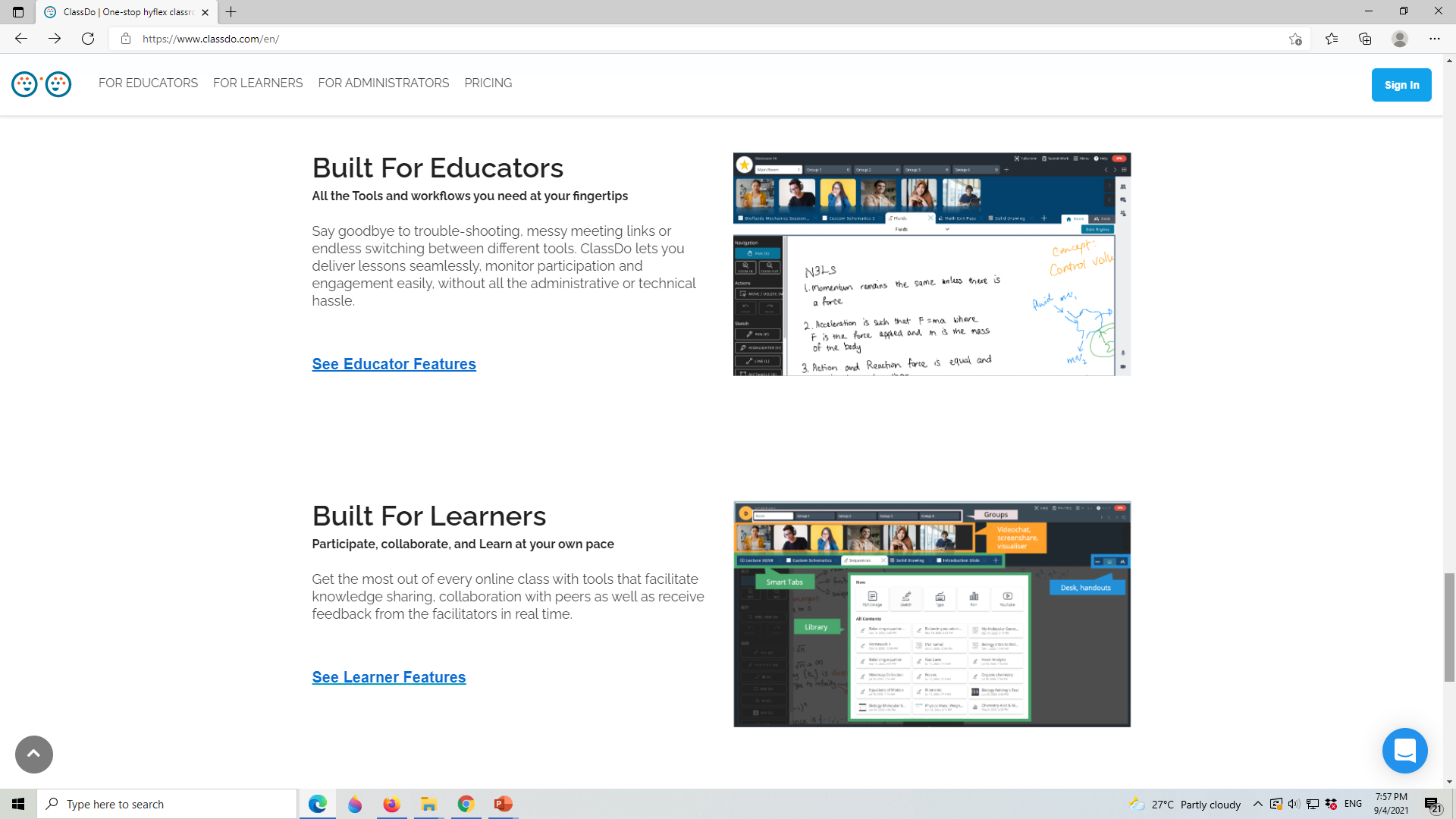Screen dimensions: 1456x819
Task: Click the ClassDo logo icon
Action: [41, 84]
